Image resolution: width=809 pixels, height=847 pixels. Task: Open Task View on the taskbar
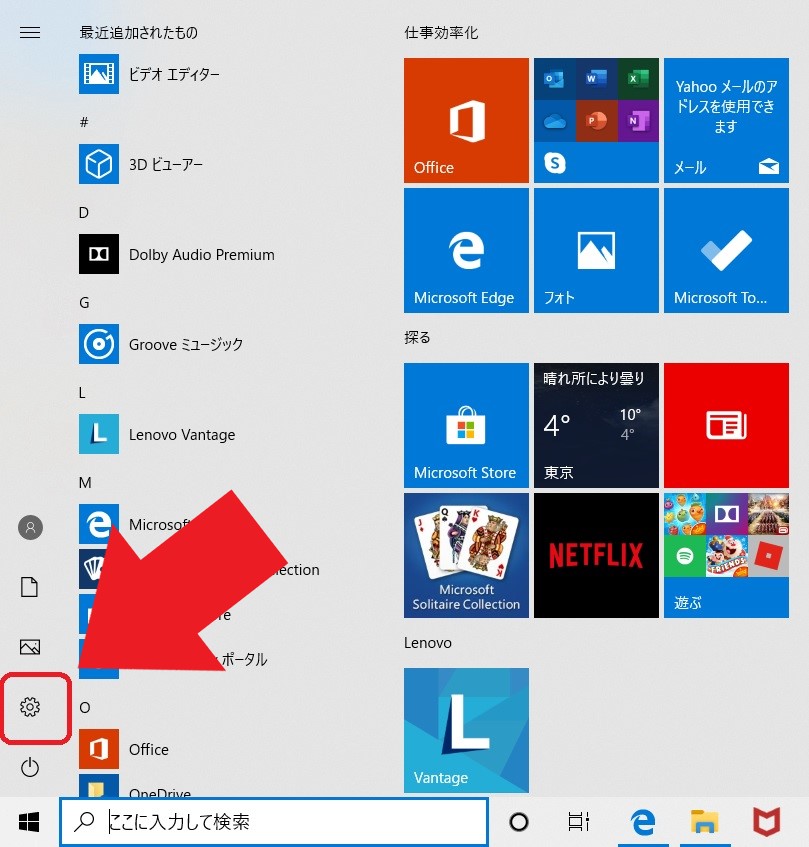pyautogui.click(x=578, y=822)
